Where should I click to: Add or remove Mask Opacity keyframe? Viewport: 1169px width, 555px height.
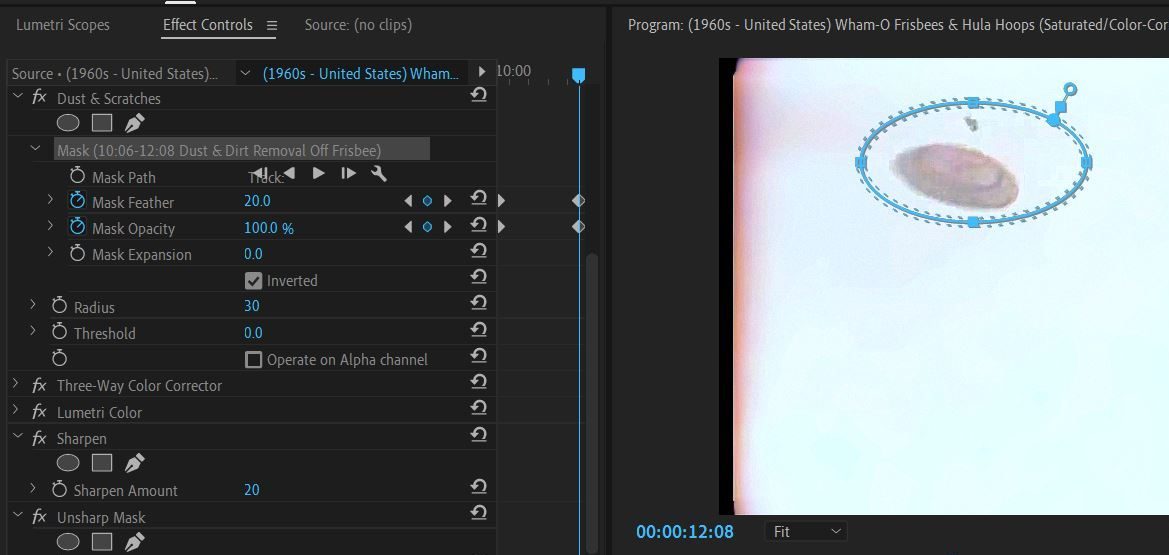pos(427,227)
